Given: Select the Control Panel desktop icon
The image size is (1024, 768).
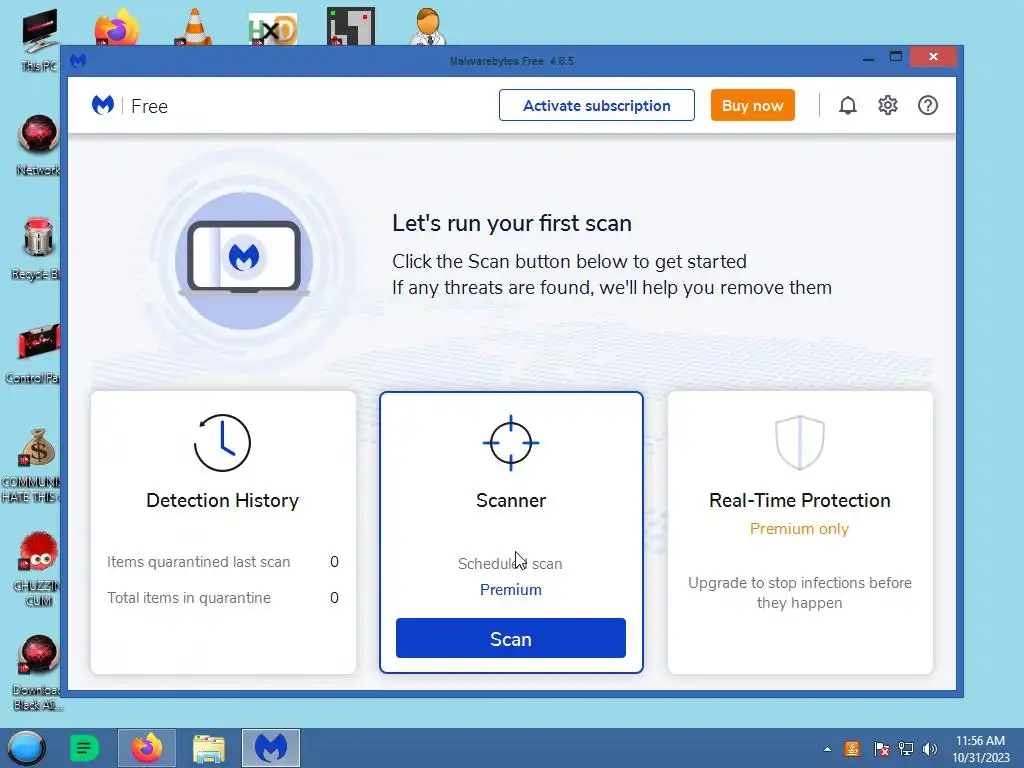Looking at the screenshot, I should coord(34,353).
